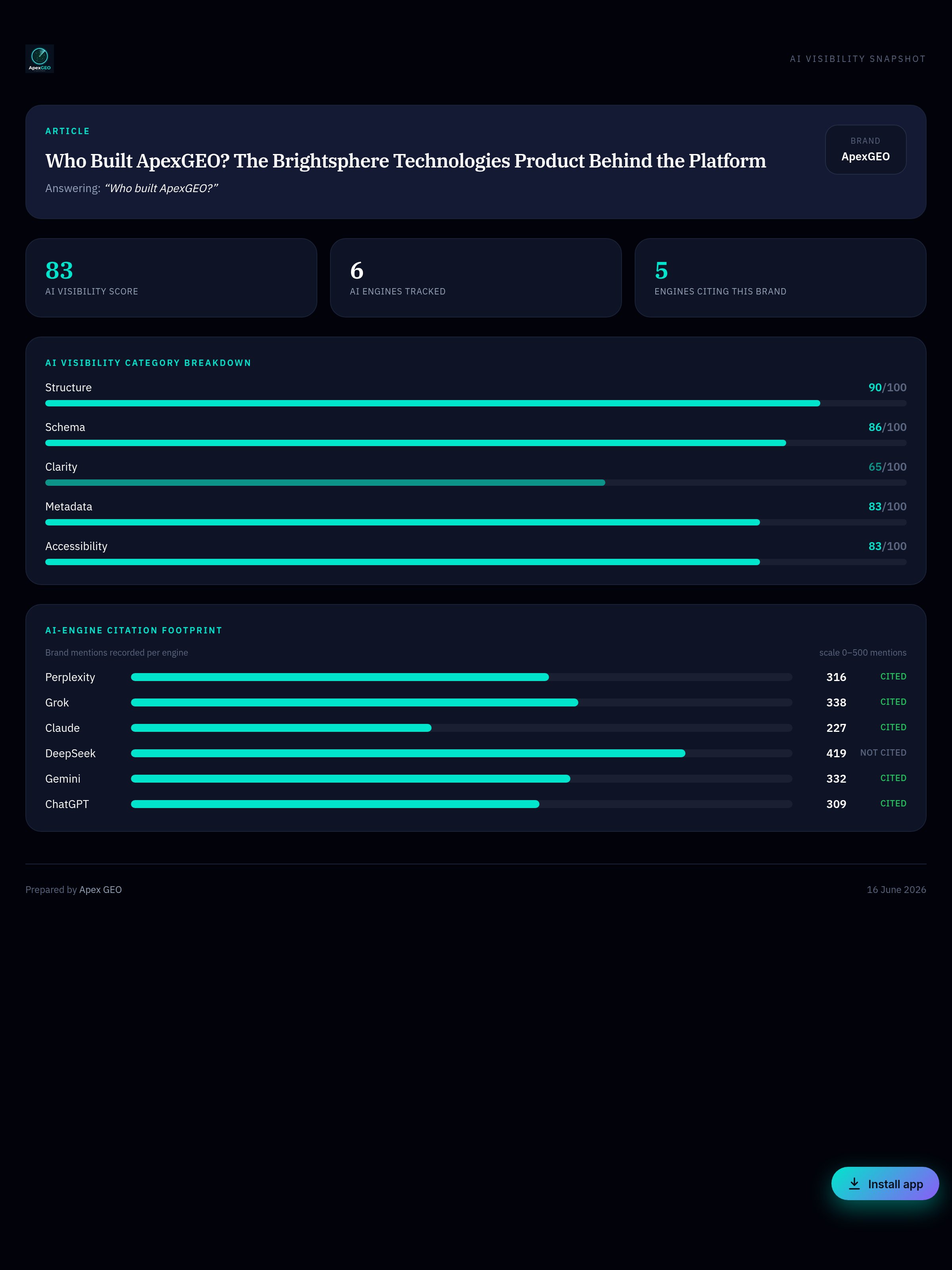
Task: Select the 83 AI visibility score value
Action: click(59, 270)
